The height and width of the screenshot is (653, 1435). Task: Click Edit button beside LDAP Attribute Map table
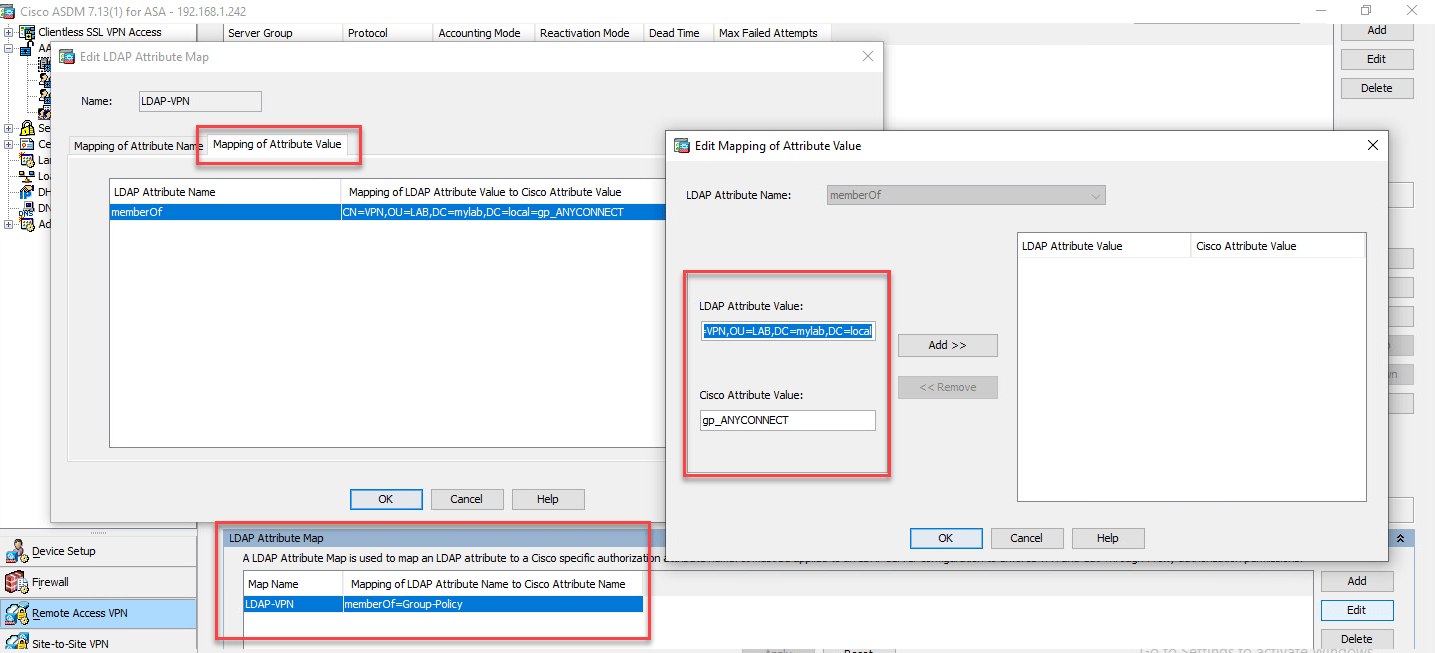[x=1356, y=610]
